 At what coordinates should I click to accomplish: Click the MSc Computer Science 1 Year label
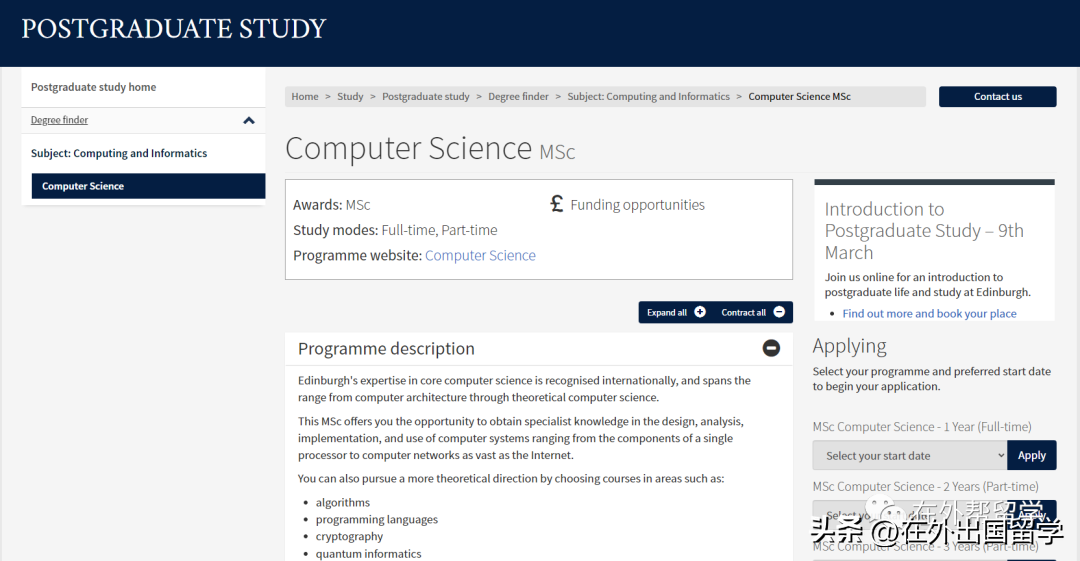point(922,427)
